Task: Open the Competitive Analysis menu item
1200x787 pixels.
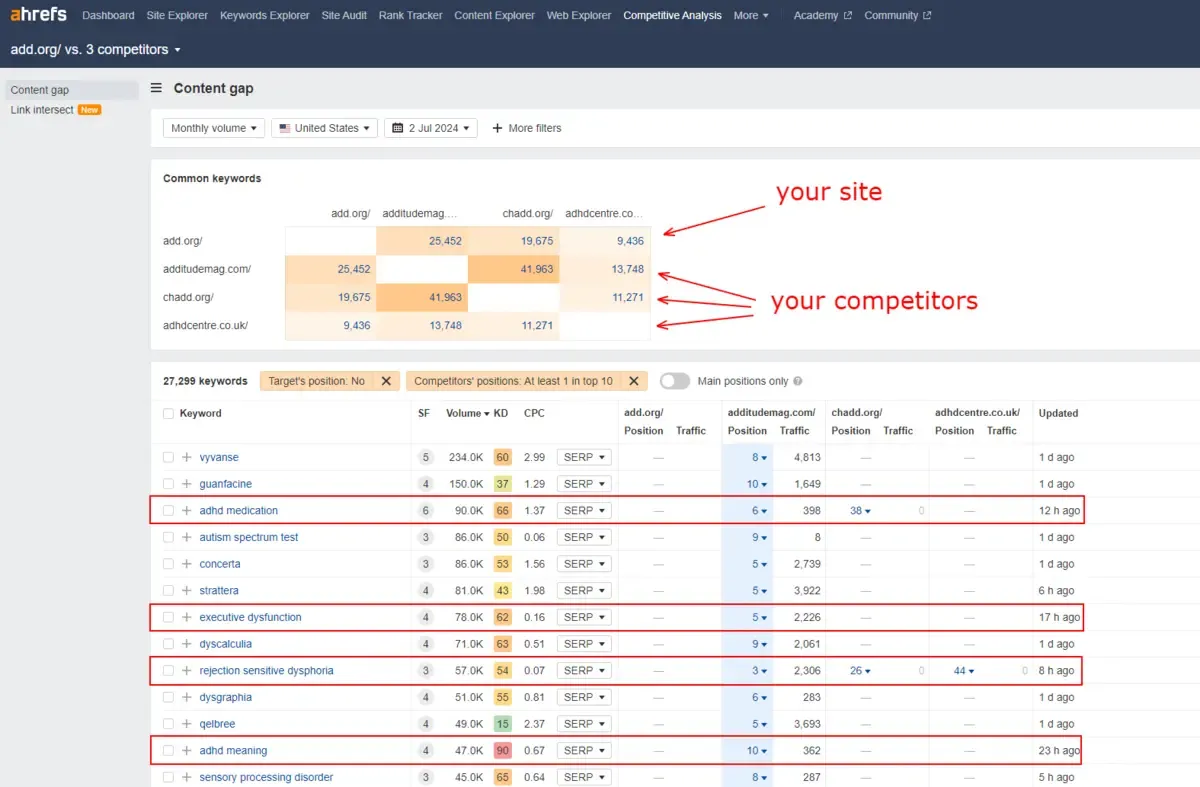Action: click(672, 15)
